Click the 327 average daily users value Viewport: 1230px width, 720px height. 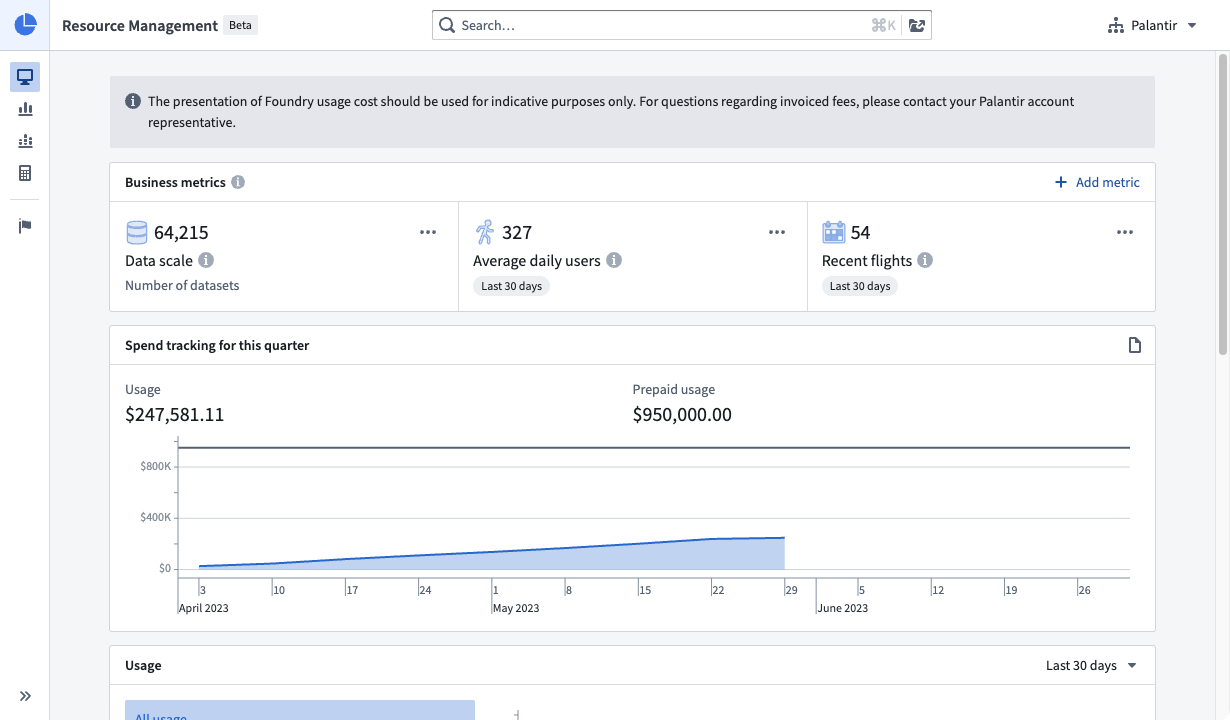point(517,232)
